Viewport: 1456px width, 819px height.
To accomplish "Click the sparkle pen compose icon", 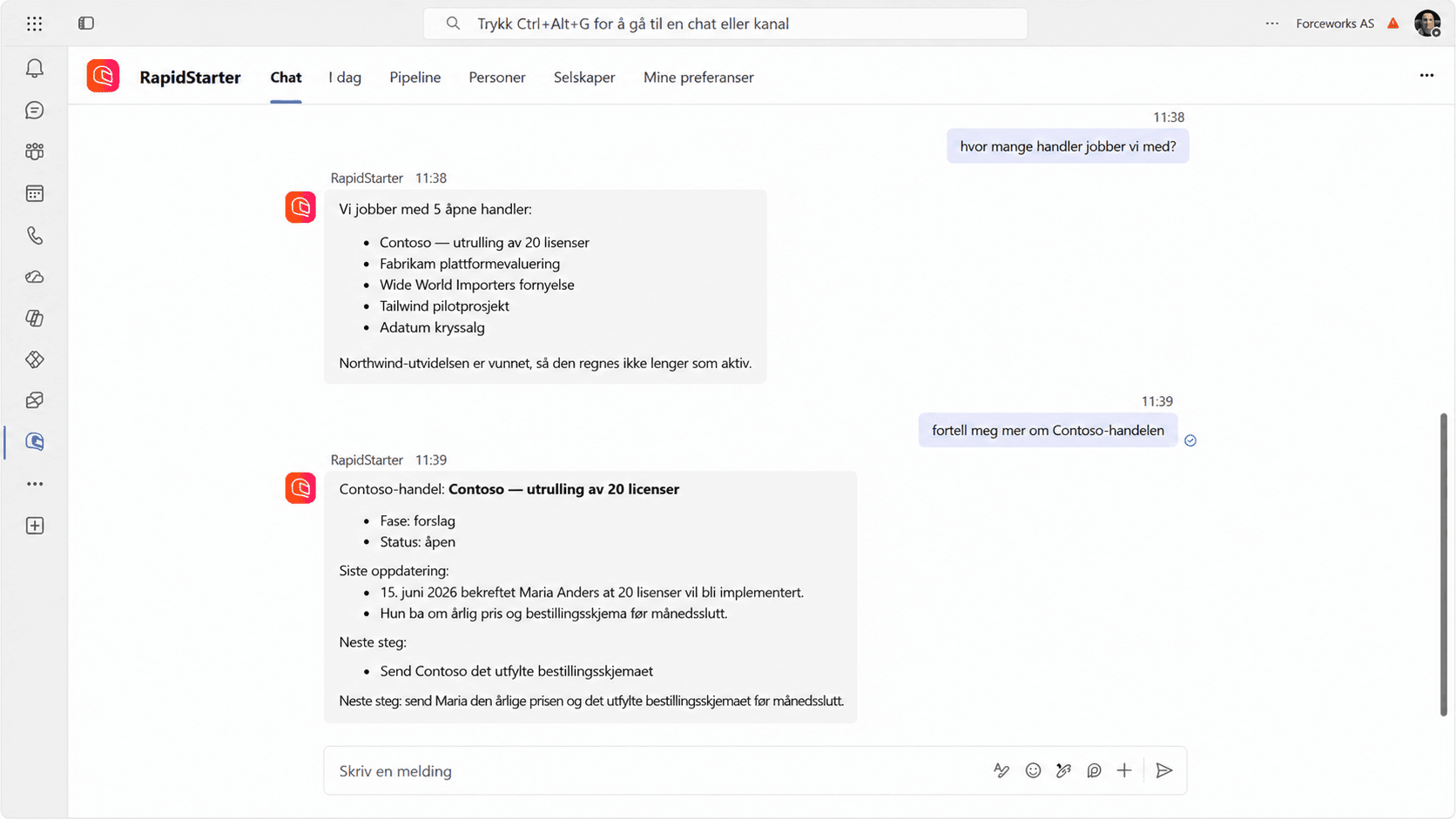I will (x=1063, y=770).
